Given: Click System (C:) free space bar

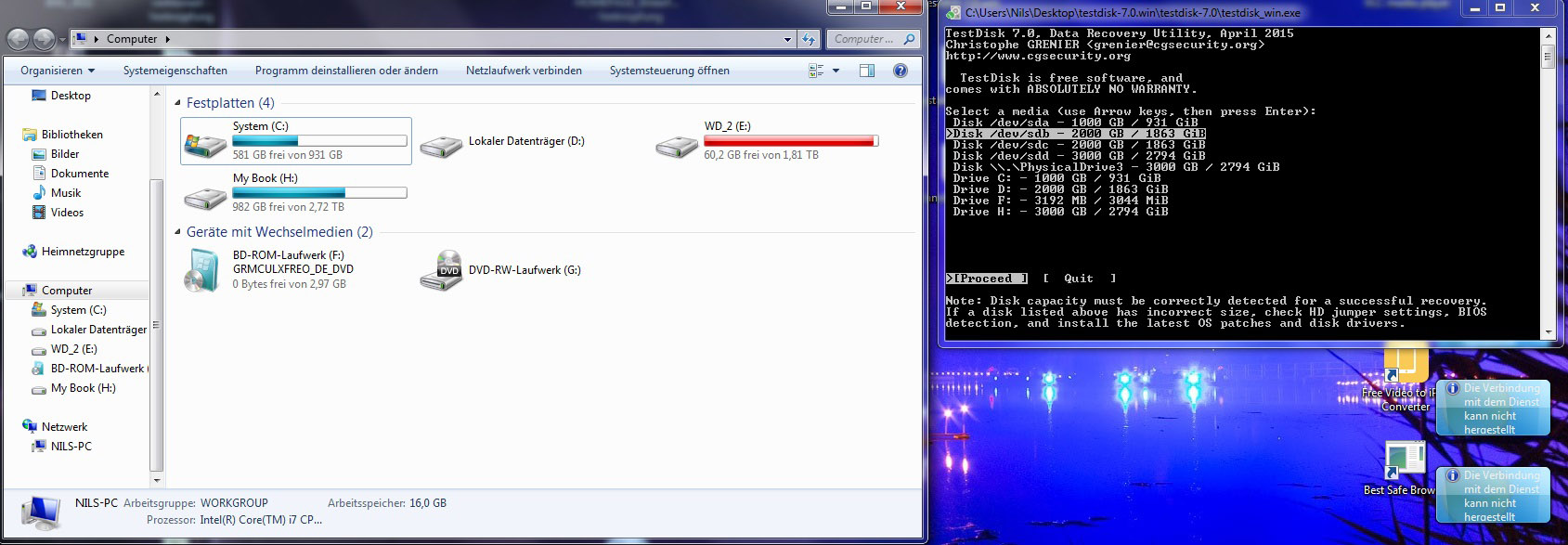Looking at the screenshot, I should pos(319,141).
